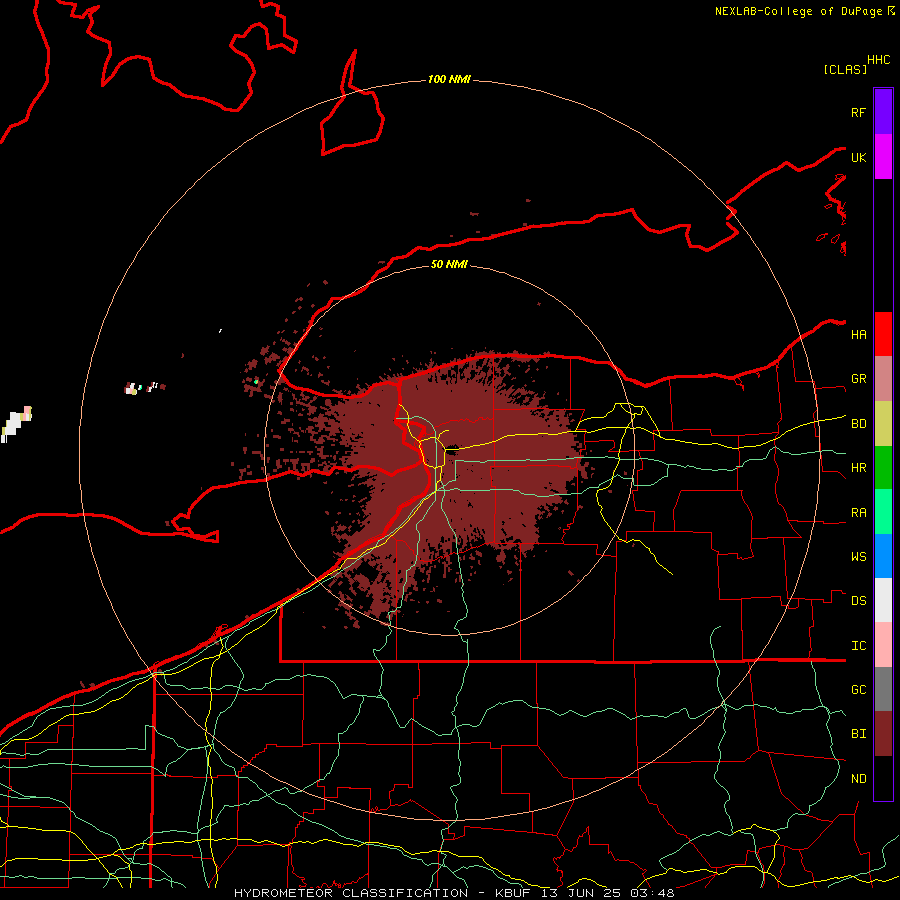Choose the brown BI legend swatch
This screenshot has height=900, width=900.
point(883,734)
